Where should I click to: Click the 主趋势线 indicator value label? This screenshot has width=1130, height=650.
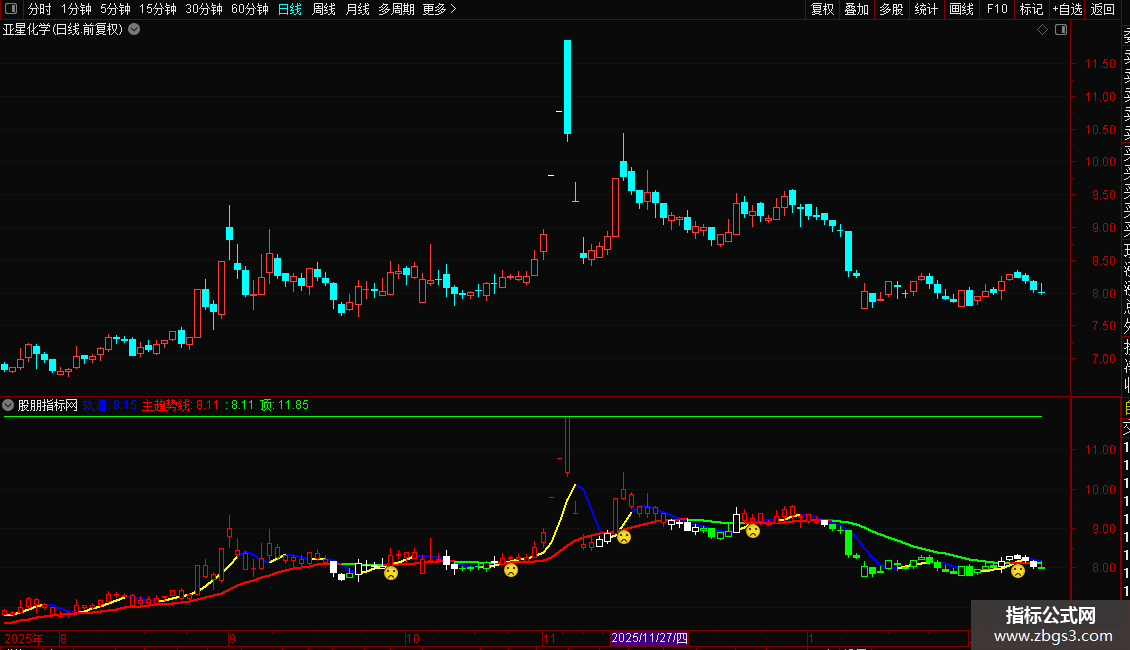(180, 405)
